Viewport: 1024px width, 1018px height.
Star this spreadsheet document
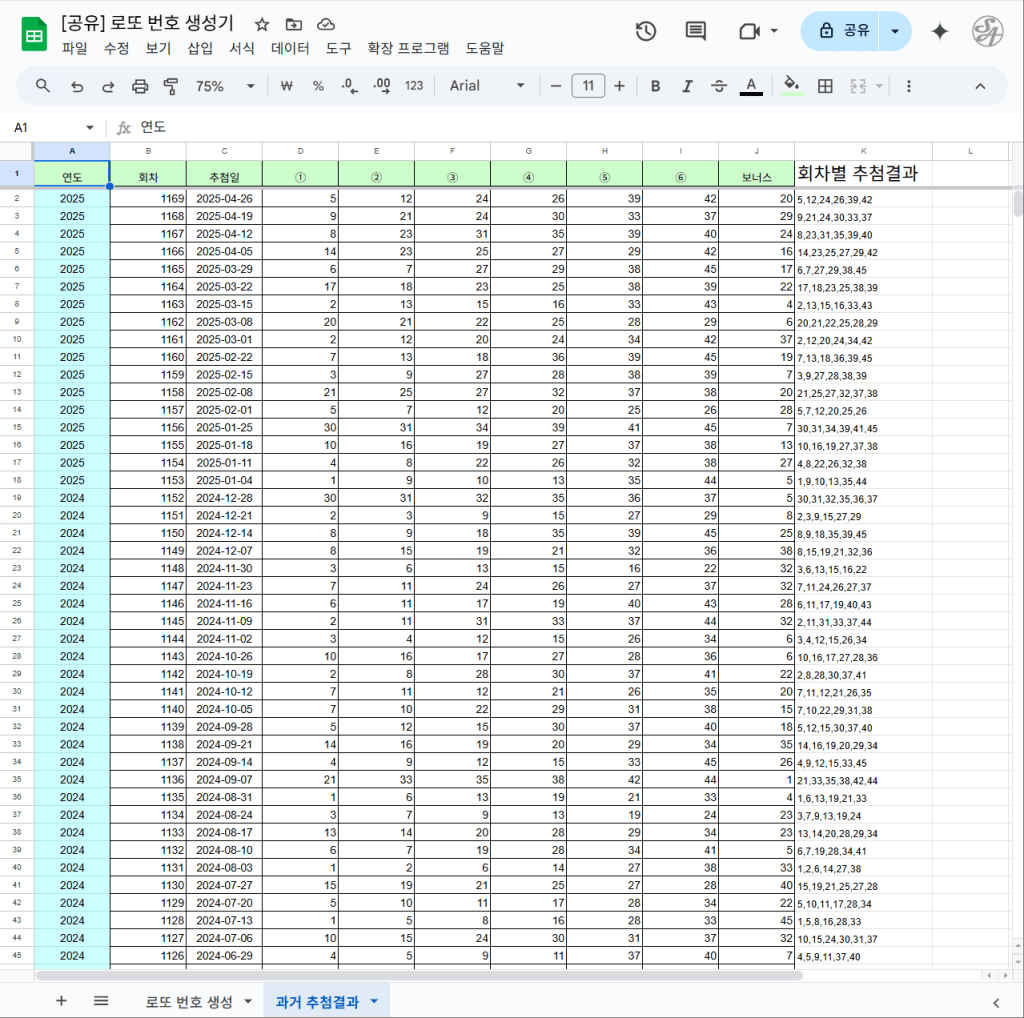pyautogui.click(x=262, y=24)
